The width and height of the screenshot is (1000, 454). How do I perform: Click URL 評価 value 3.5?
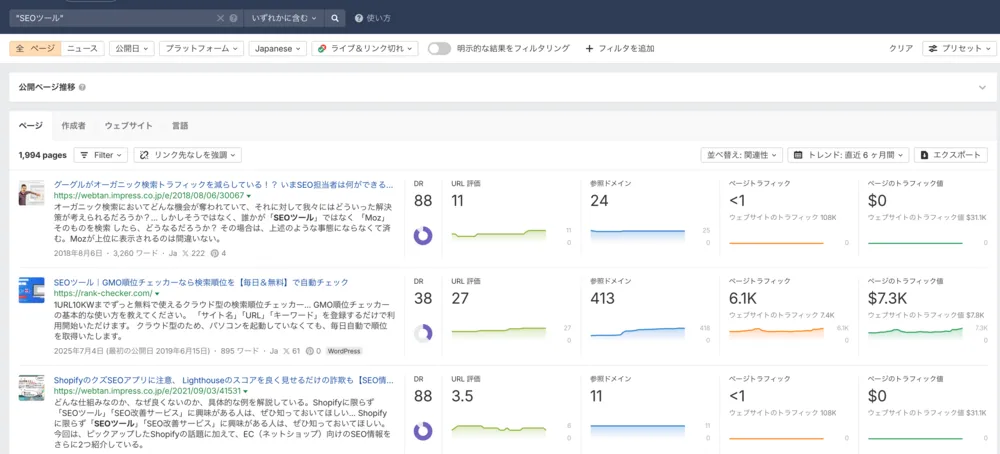click(462, 396)
